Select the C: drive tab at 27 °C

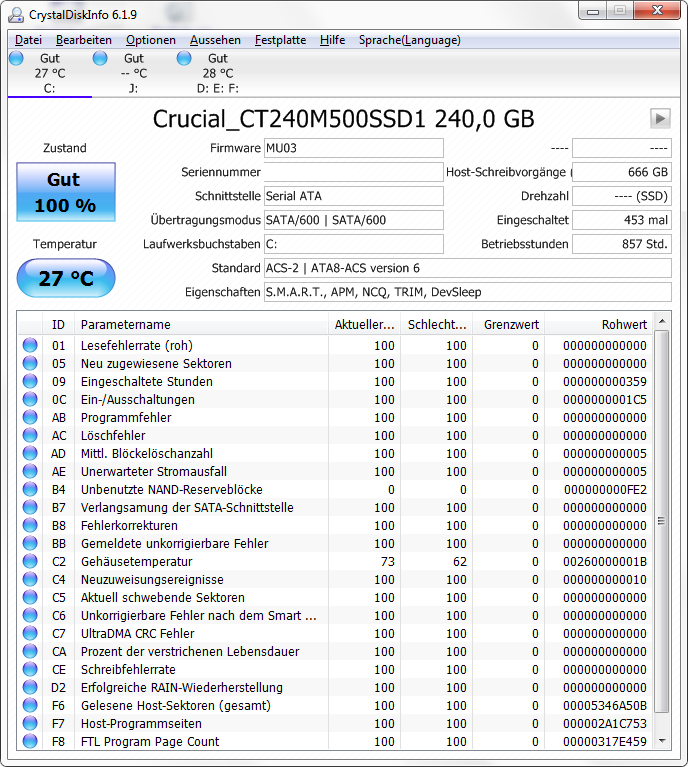(x=49, y=73)
